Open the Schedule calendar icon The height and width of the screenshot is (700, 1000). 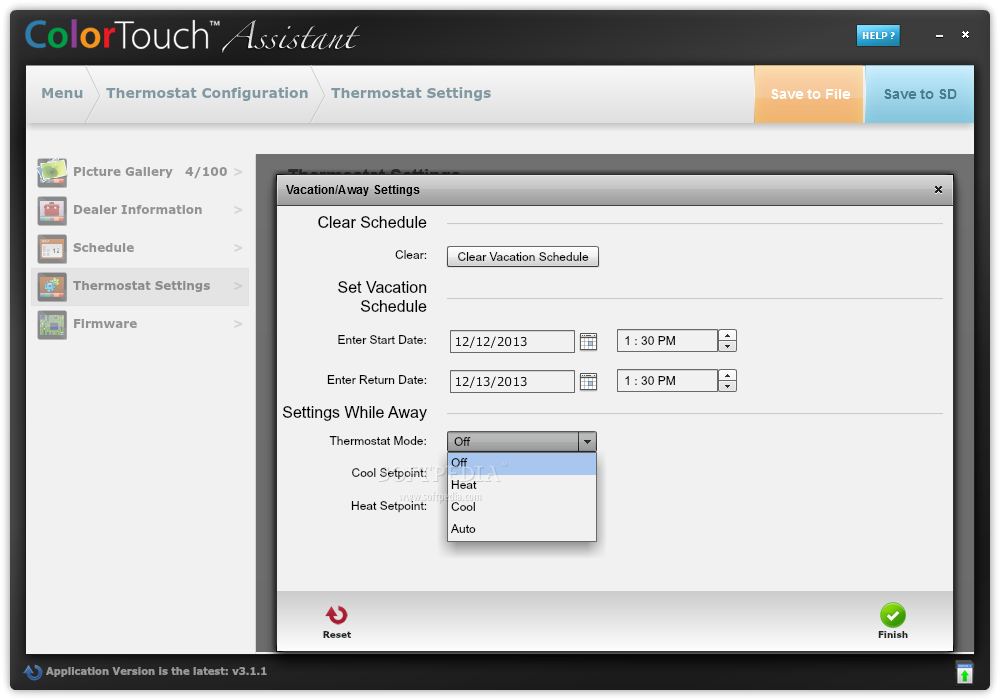tap(52, 249)
